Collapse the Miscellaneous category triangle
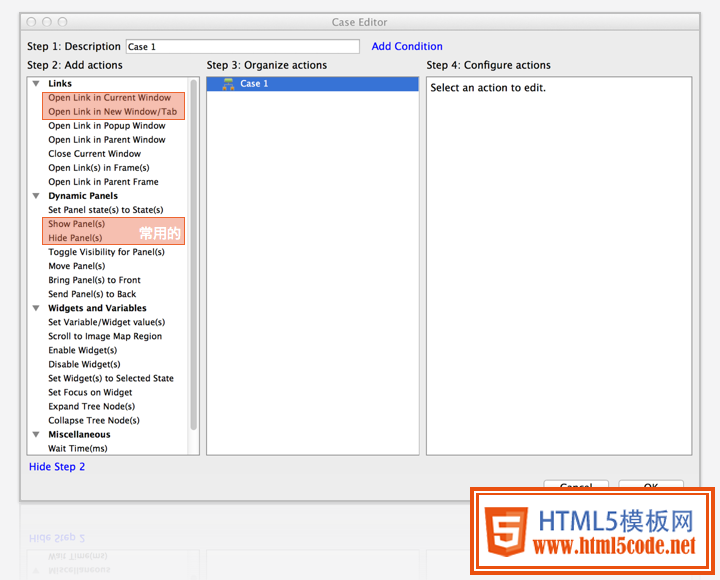The height and width of the screenshot is (580, 720). click(37, 435)
